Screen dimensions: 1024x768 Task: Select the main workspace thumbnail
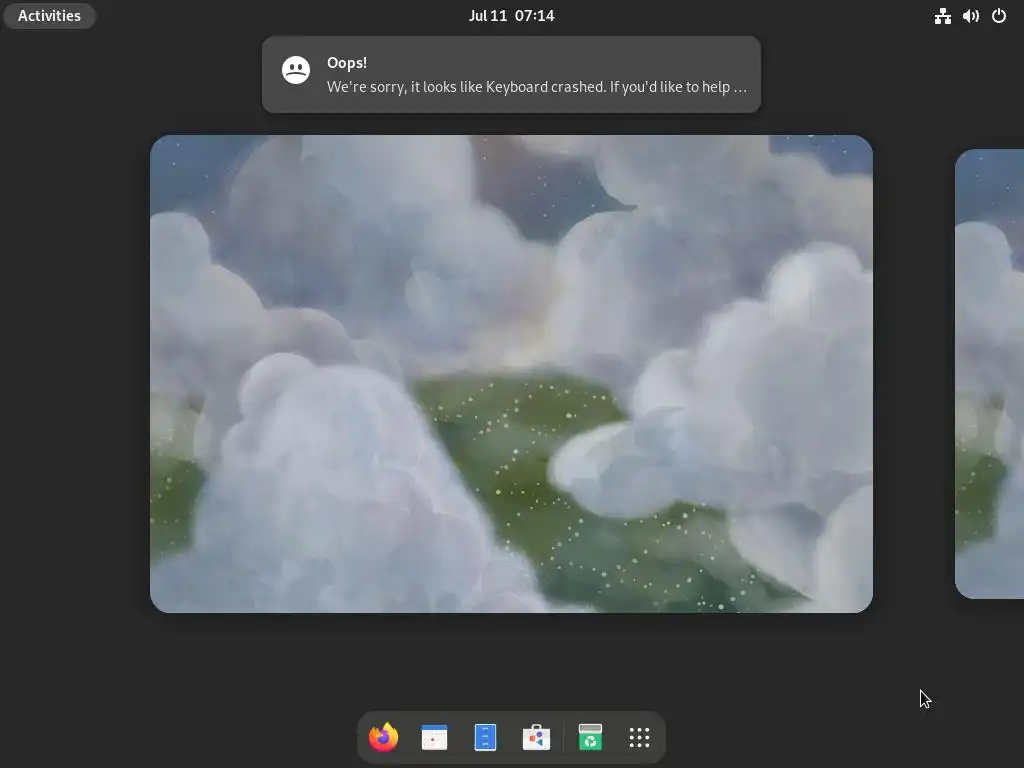click(x=511, y=374)
